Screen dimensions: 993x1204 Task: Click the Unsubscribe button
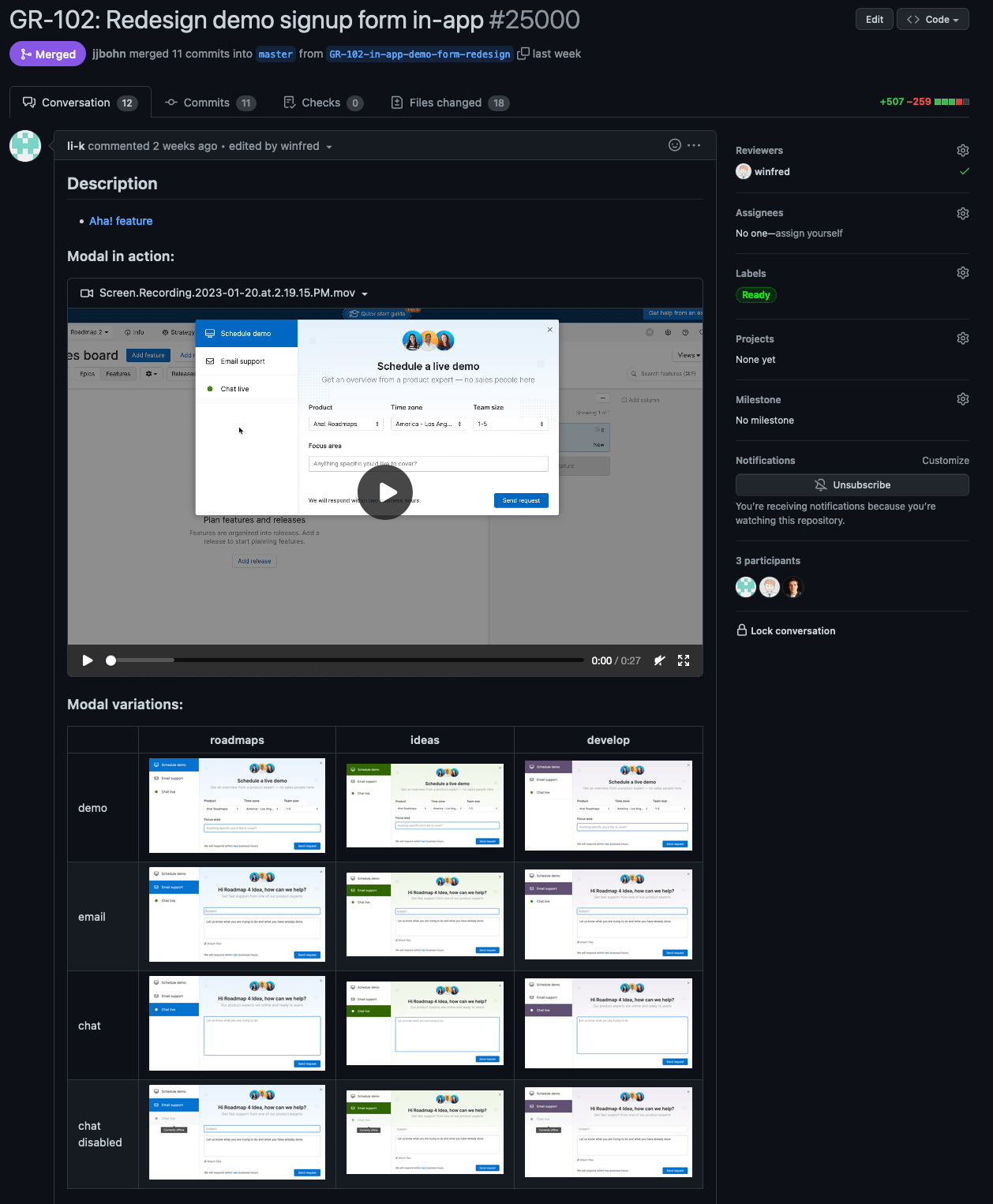tap(852, 485)
